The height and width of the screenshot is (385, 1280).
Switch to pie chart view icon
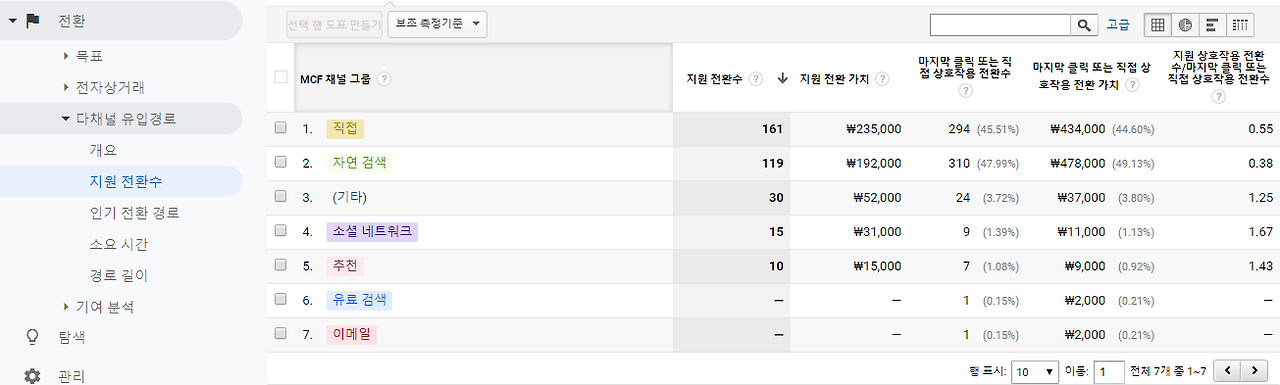(x=1184, y=25)
